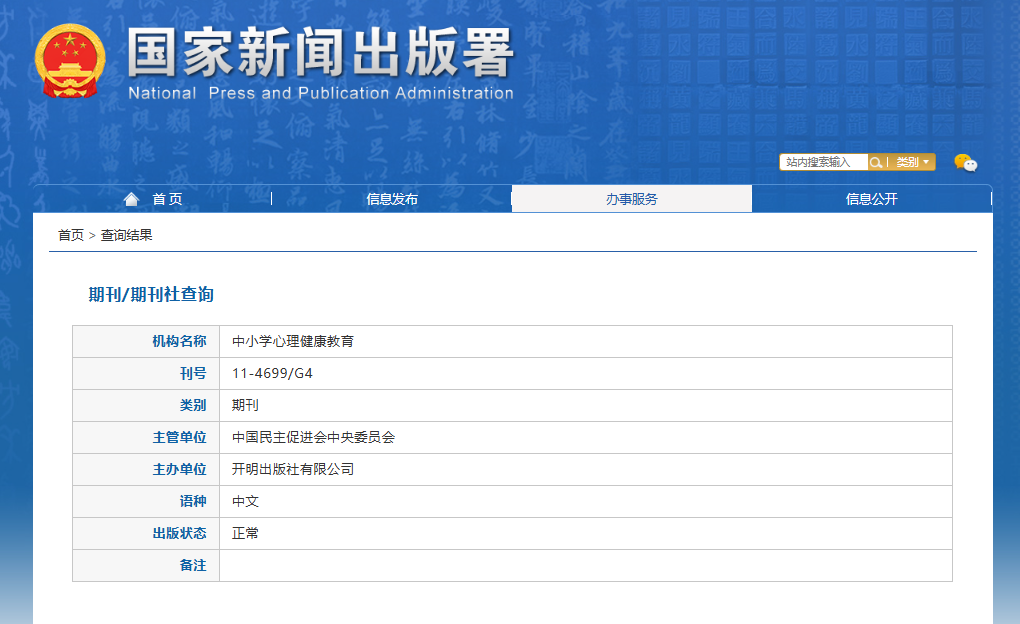Screen dimensions: 1020x624
Task: Focus the 站内搜索输入 search field
Action: coord(822,162)
